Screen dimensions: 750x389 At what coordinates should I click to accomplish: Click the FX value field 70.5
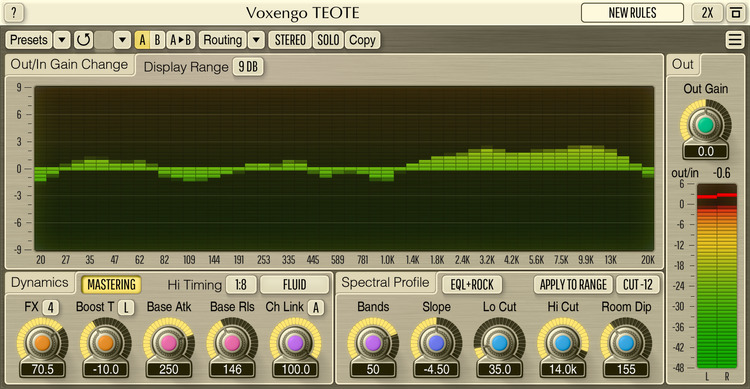[x=42, y=369]
